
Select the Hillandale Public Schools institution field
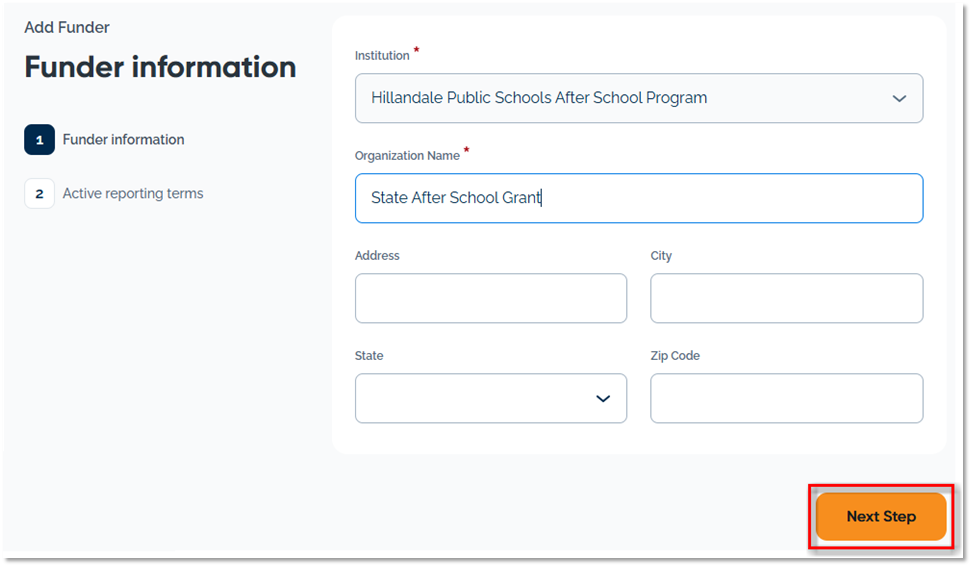point(600,98)
